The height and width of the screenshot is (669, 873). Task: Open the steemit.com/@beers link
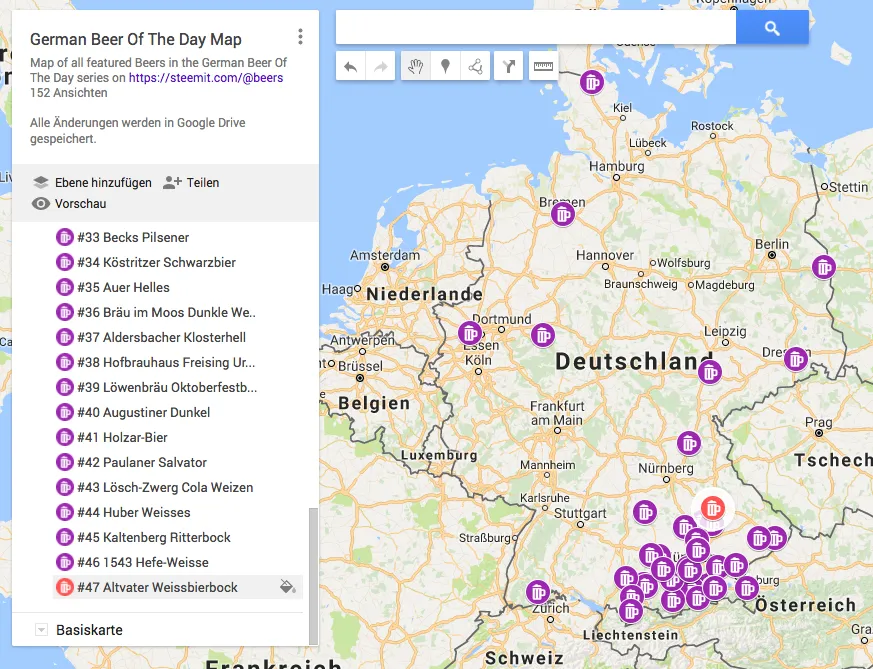[x=206, y=78]
